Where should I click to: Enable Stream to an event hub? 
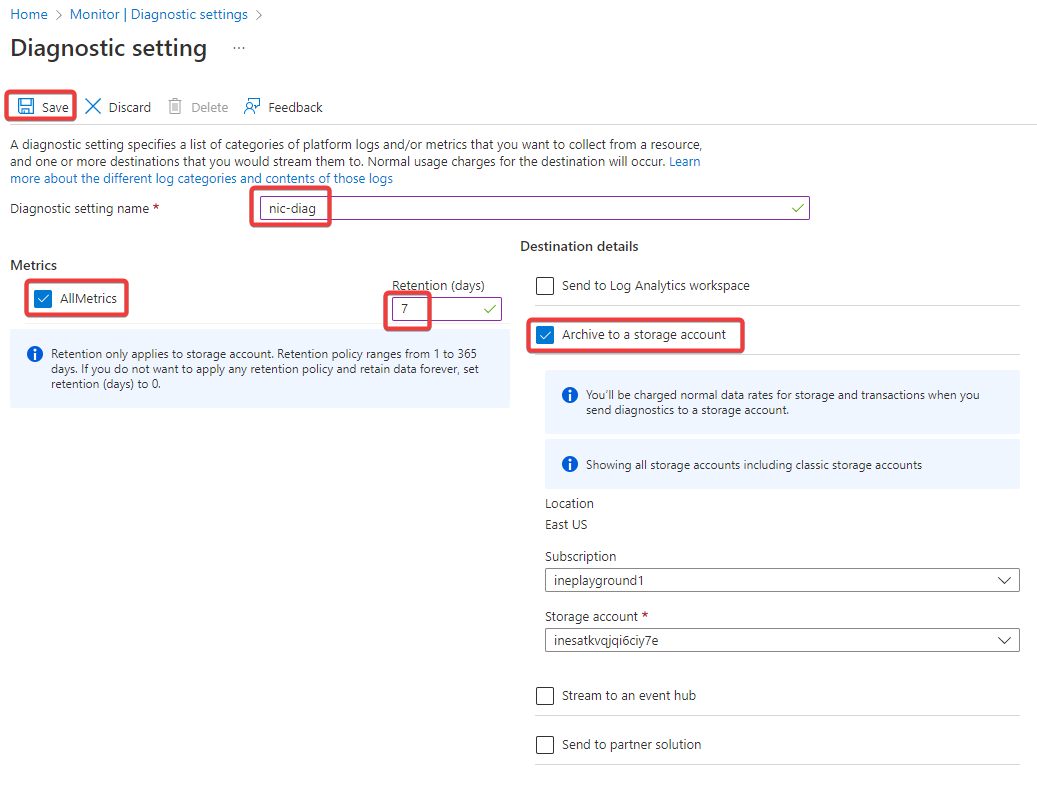point(545,696)
